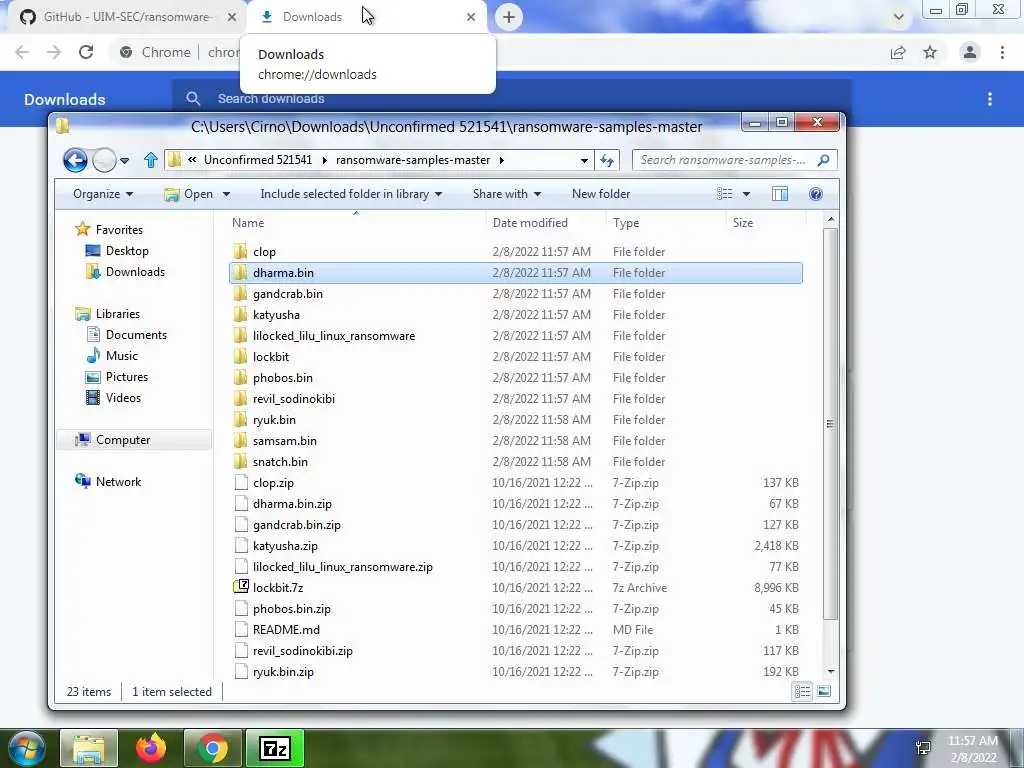Click the Change your view icon
The image size is (1024, 768).
click(724, 194)
